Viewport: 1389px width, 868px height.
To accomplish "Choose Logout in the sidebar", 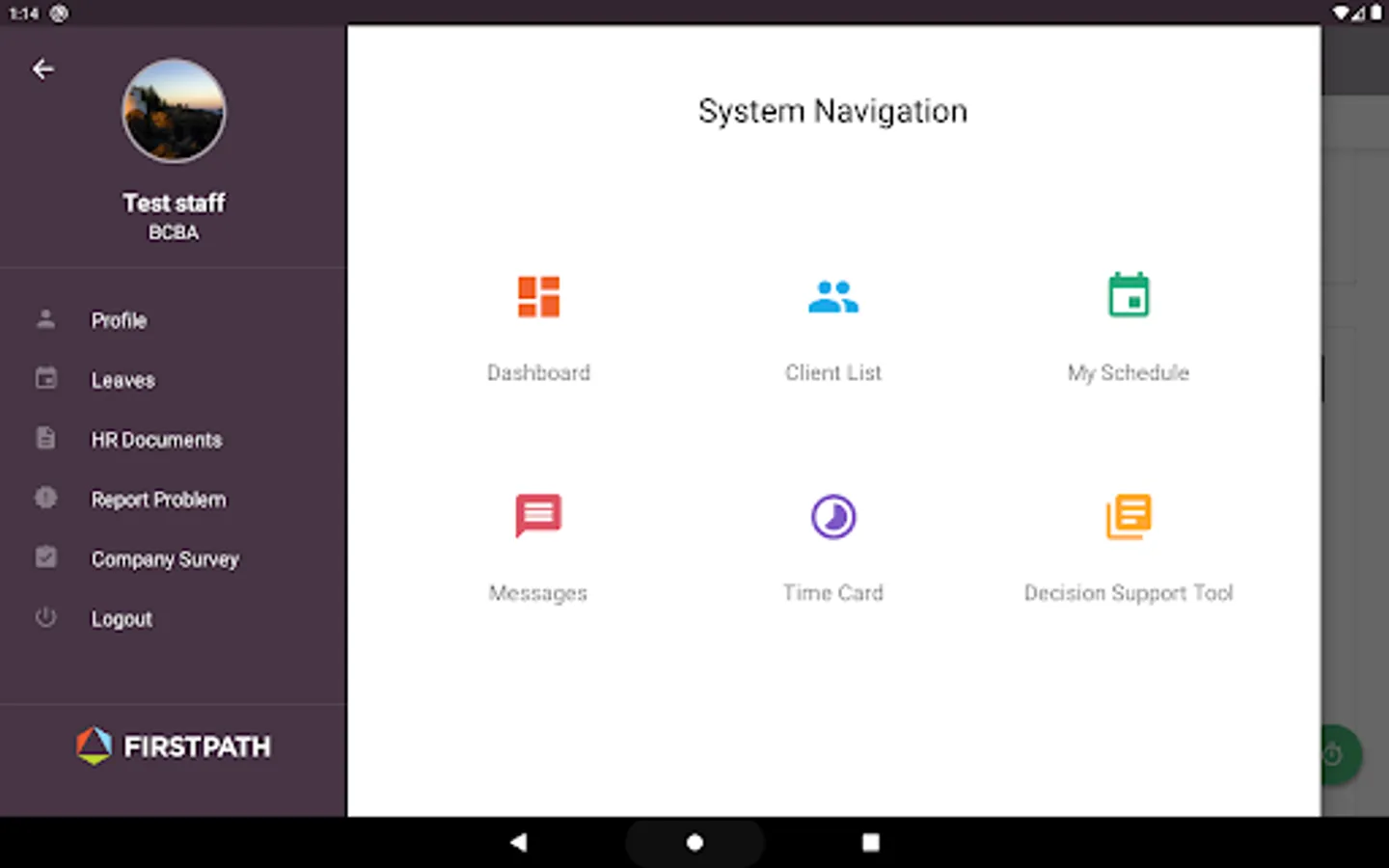I will click(122, 619).
